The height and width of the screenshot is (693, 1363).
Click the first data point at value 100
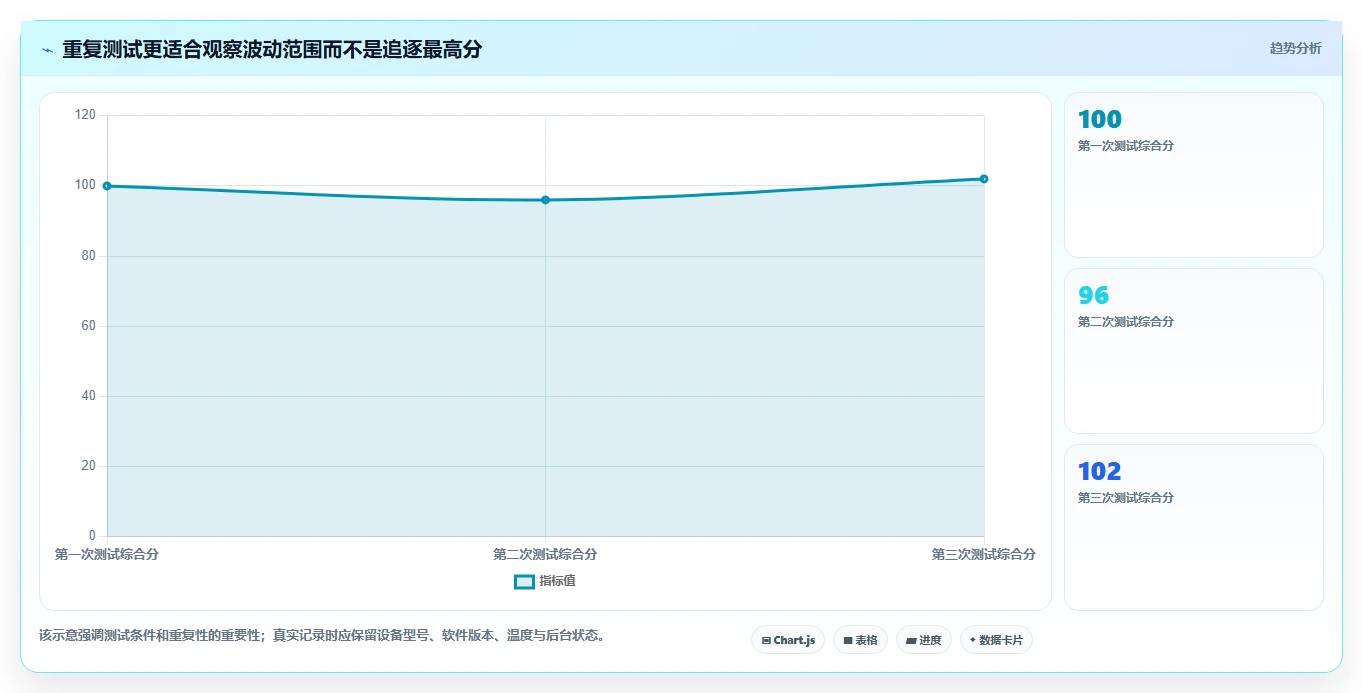[107, 186]
